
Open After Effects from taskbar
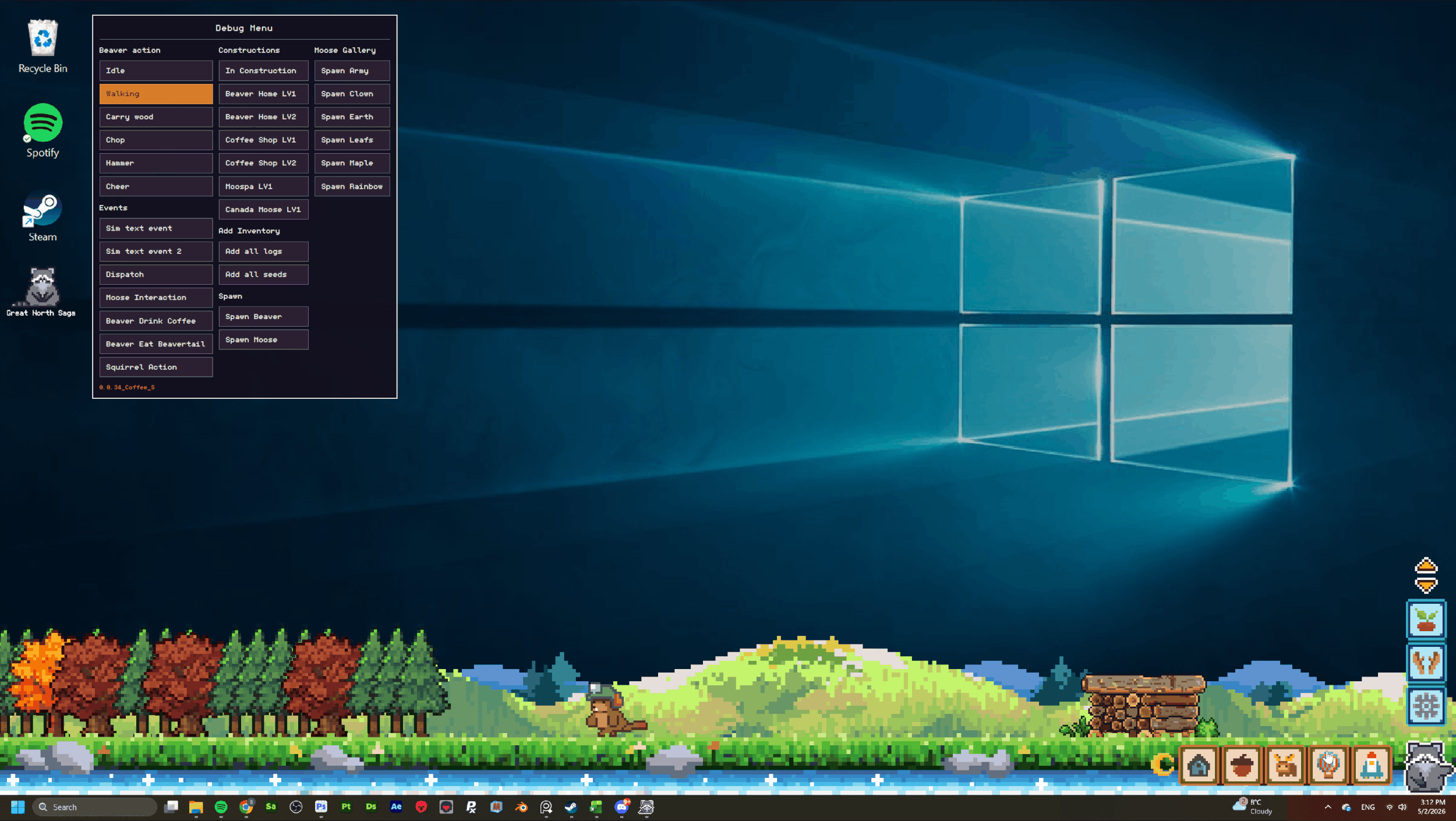(396, 807)
